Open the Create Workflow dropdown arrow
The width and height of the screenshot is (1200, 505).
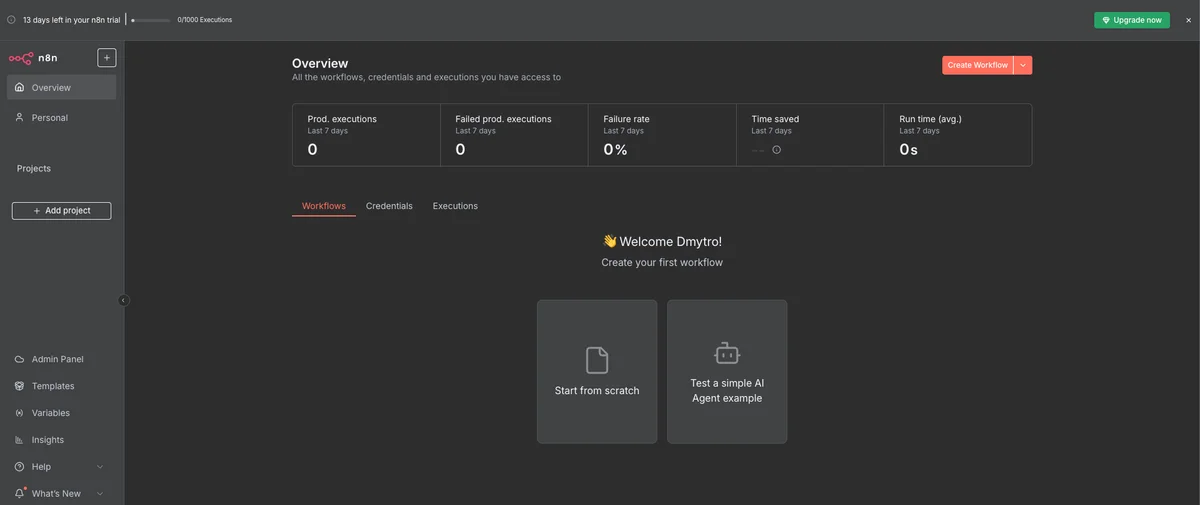pyautogui.click(x=1023, y=65)
